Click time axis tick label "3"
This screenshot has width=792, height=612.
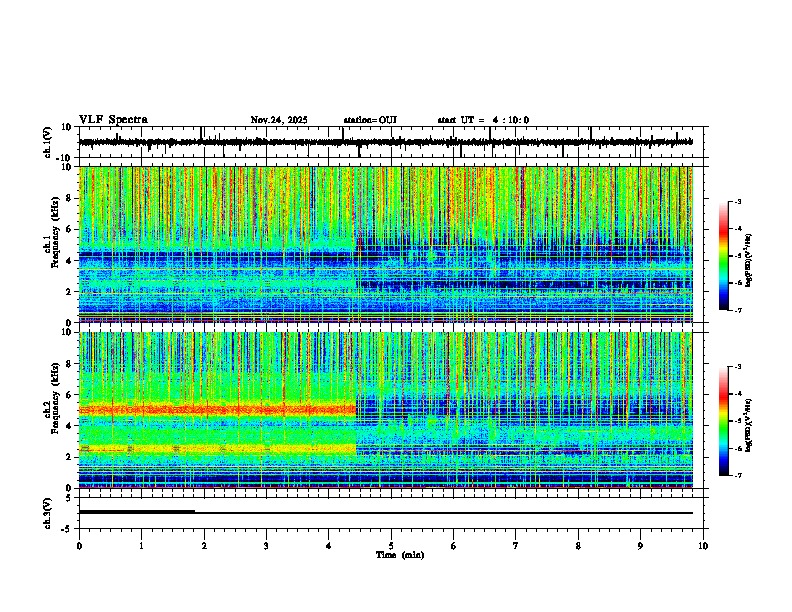click(266, 546)
